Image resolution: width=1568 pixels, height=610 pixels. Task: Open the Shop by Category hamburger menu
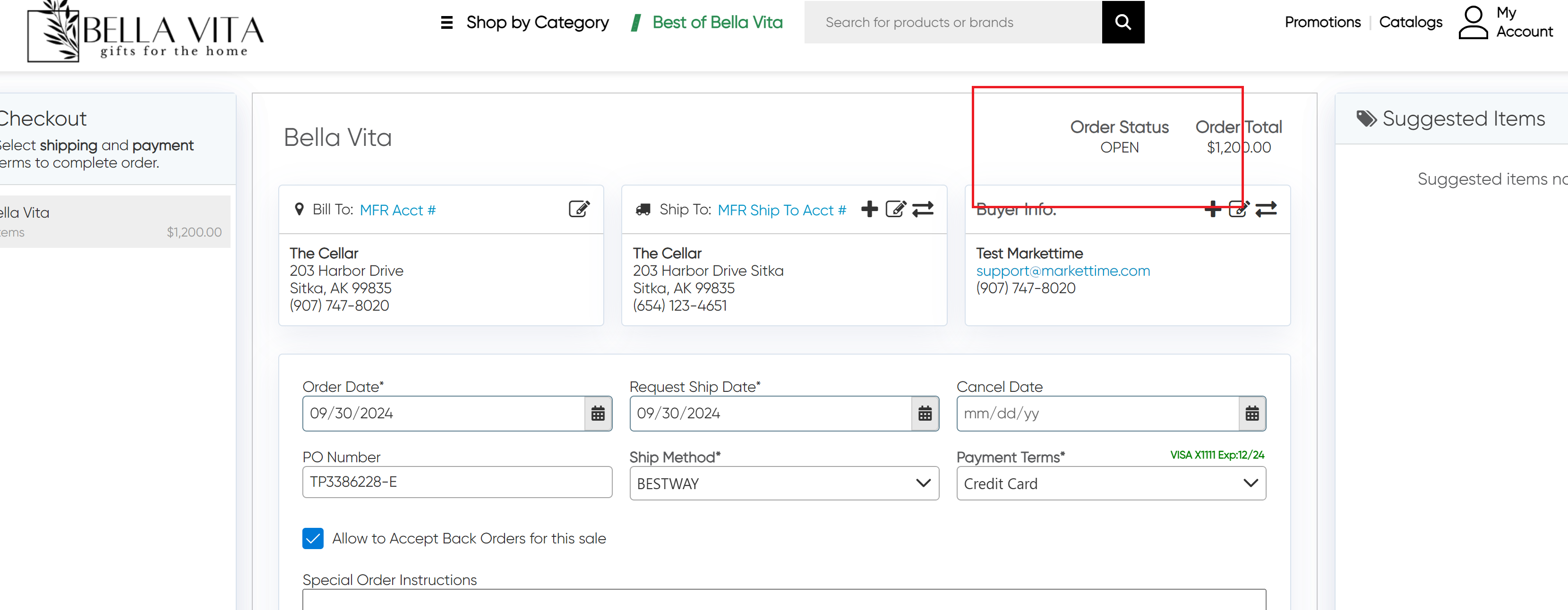pyautogui.click(x=447, y=23)
